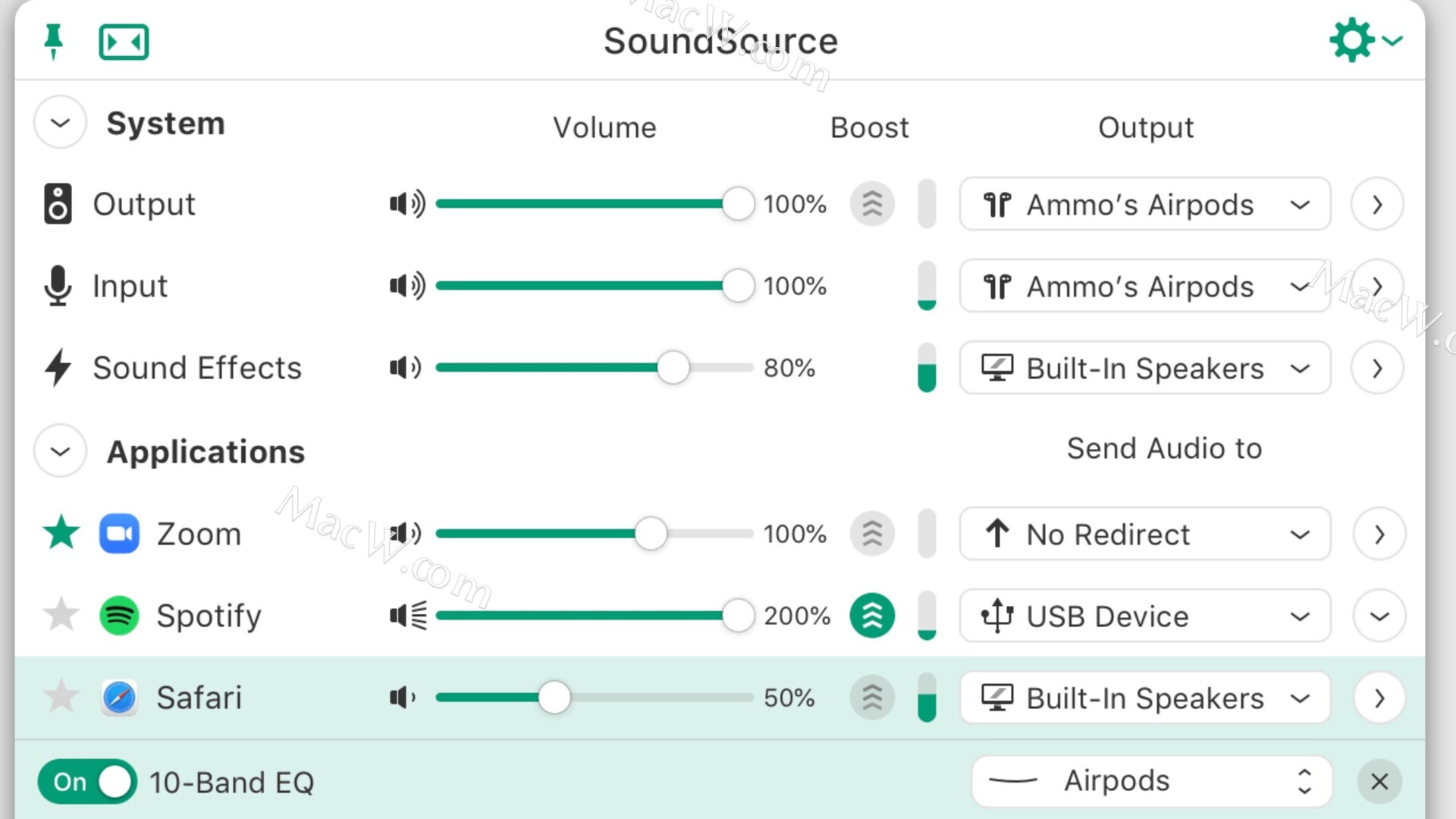Unfavorite Zoom with the green star
The height and width of the screenshot is (819, 1456).
(61, 532)
